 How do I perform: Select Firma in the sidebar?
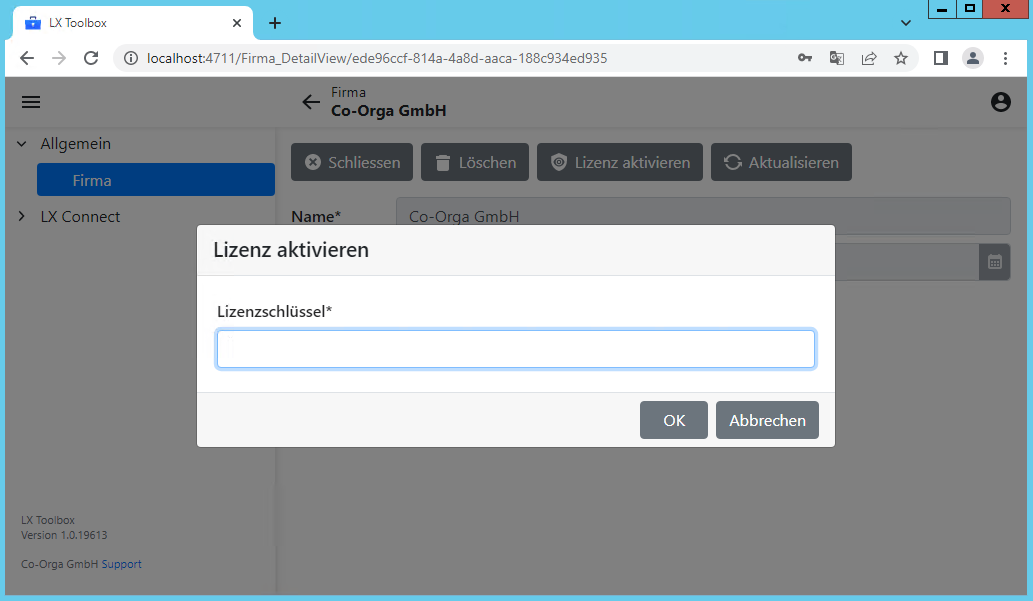pos(155,181)
